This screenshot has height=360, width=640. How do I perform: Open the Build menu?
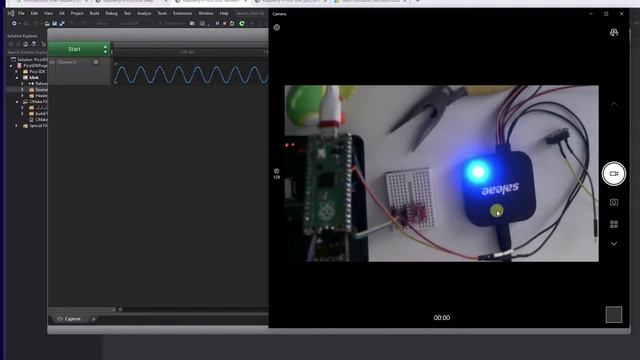(x=94, y=13)
